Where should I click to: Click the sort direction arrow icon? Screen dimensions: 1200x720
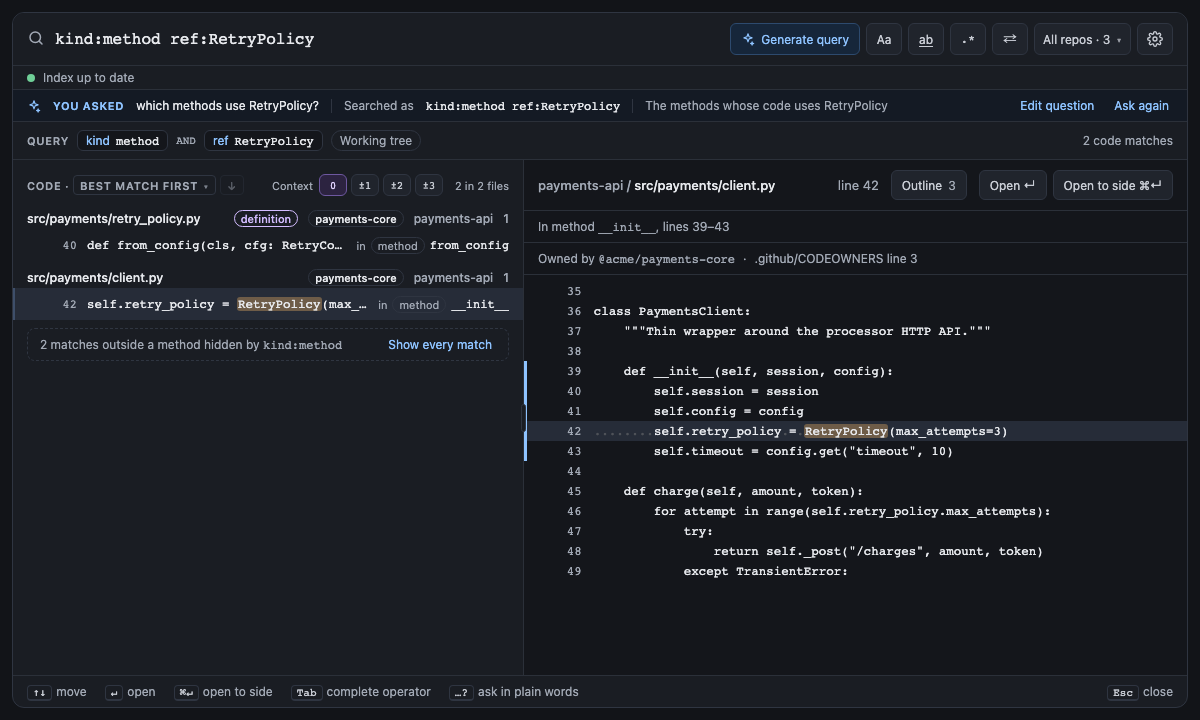click(231, 186)
